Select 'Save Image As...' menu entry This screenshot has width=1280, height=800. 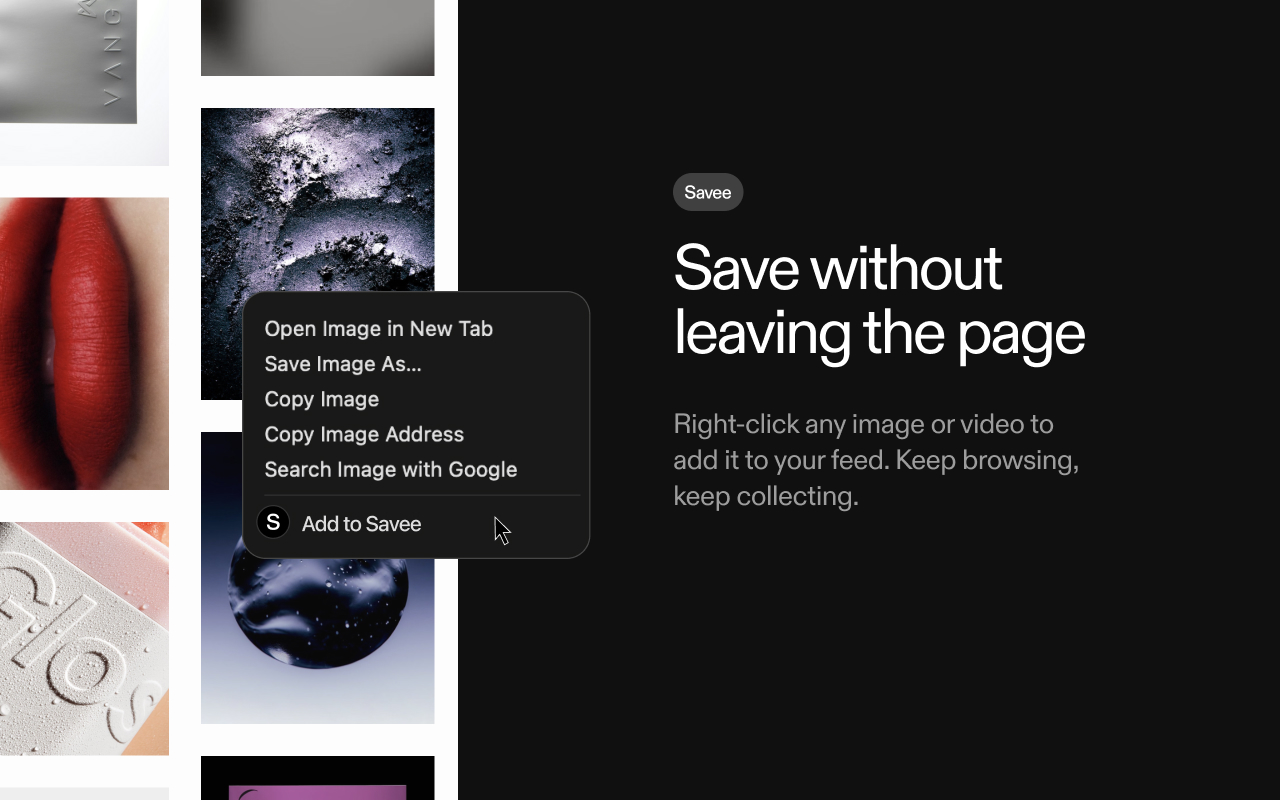[x=343, y=364]
